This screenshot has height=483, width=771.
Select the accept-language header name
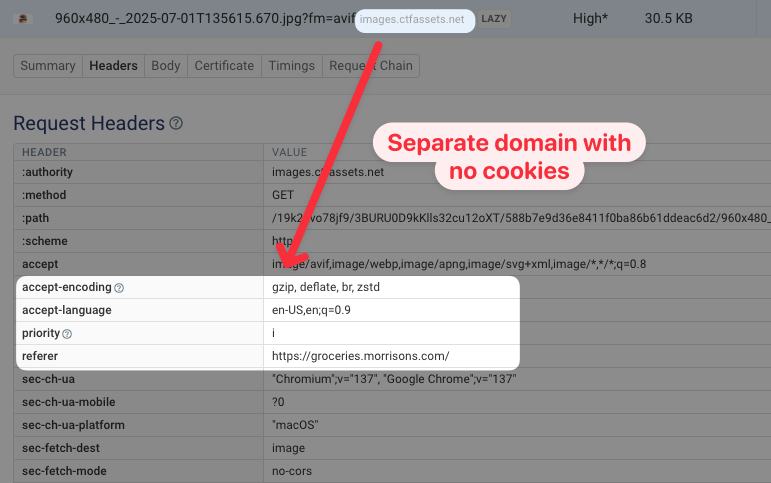tap(67, 310)
